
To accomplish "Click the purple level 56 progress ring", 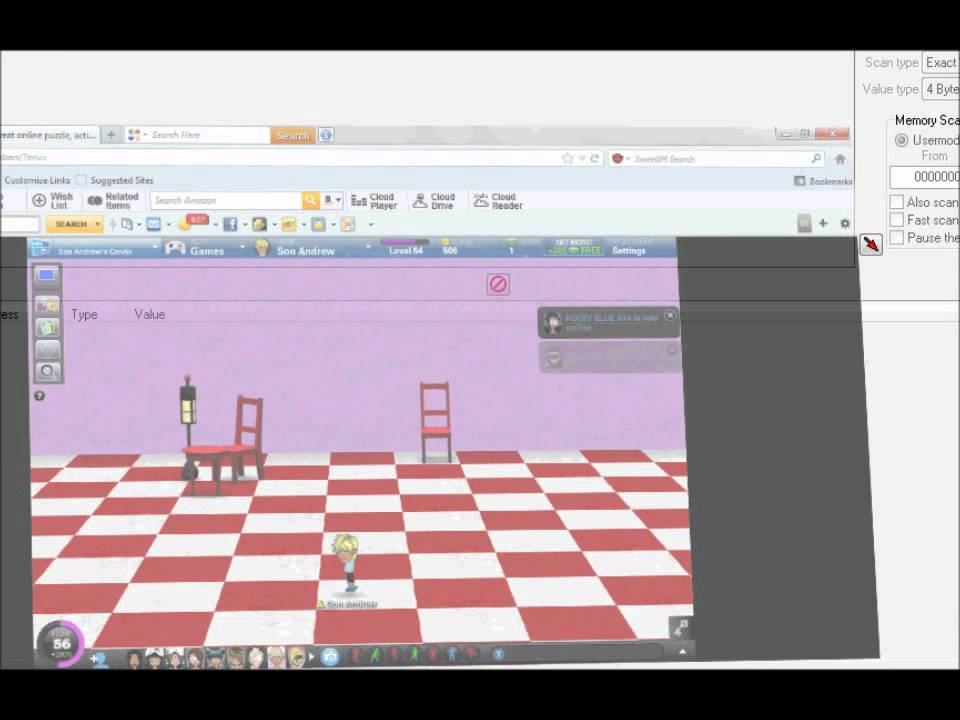I will pos(61,643).
